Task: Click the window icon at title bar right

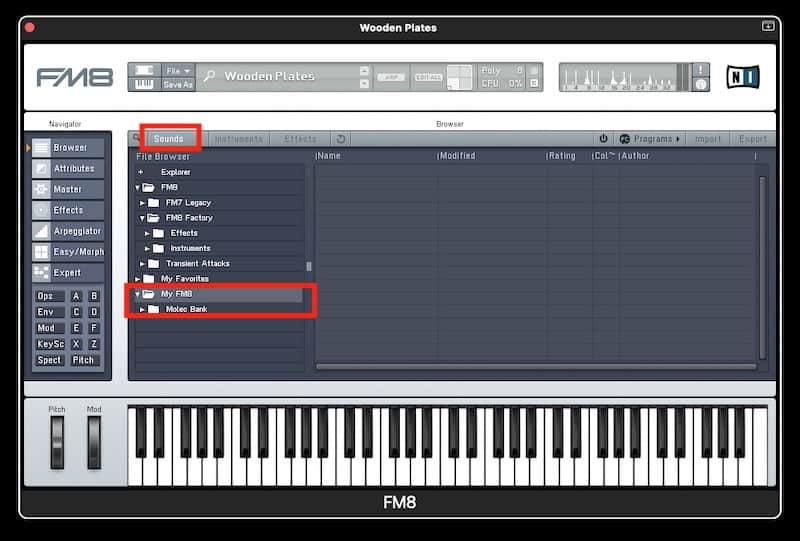Action: pos(768,26)
